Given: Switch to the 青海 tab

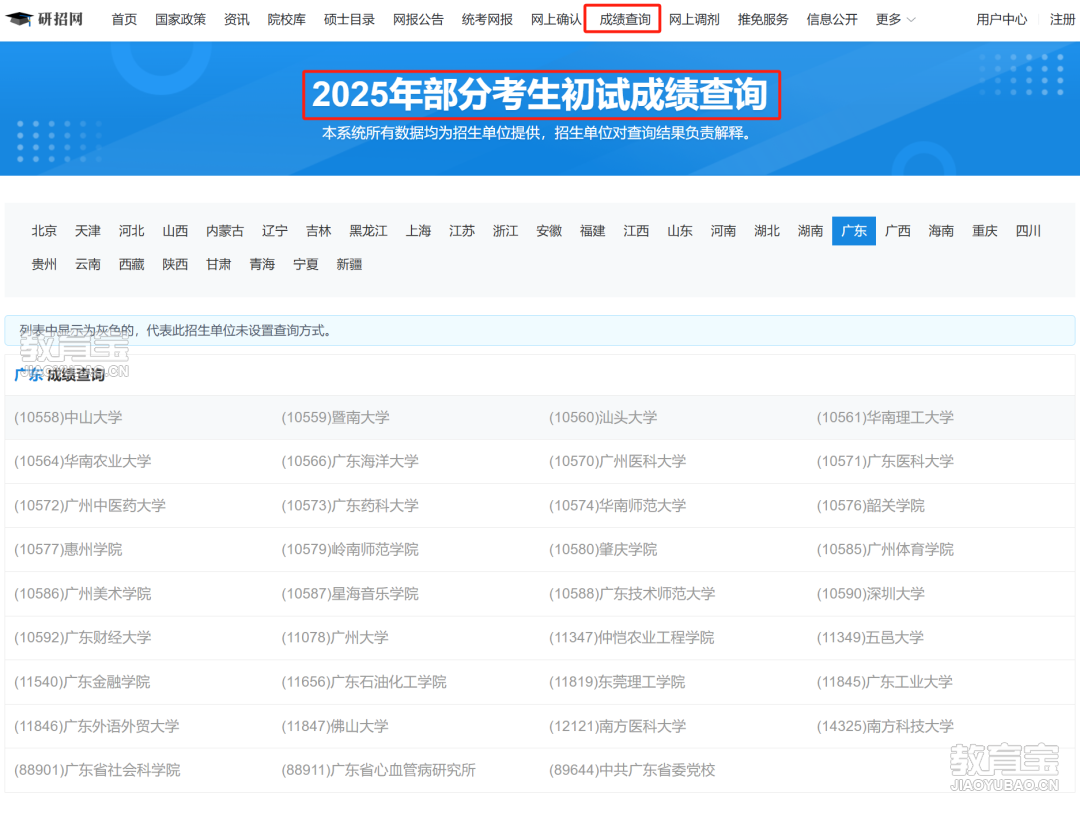Looking at the screenshot, I should tap(262, 264).
